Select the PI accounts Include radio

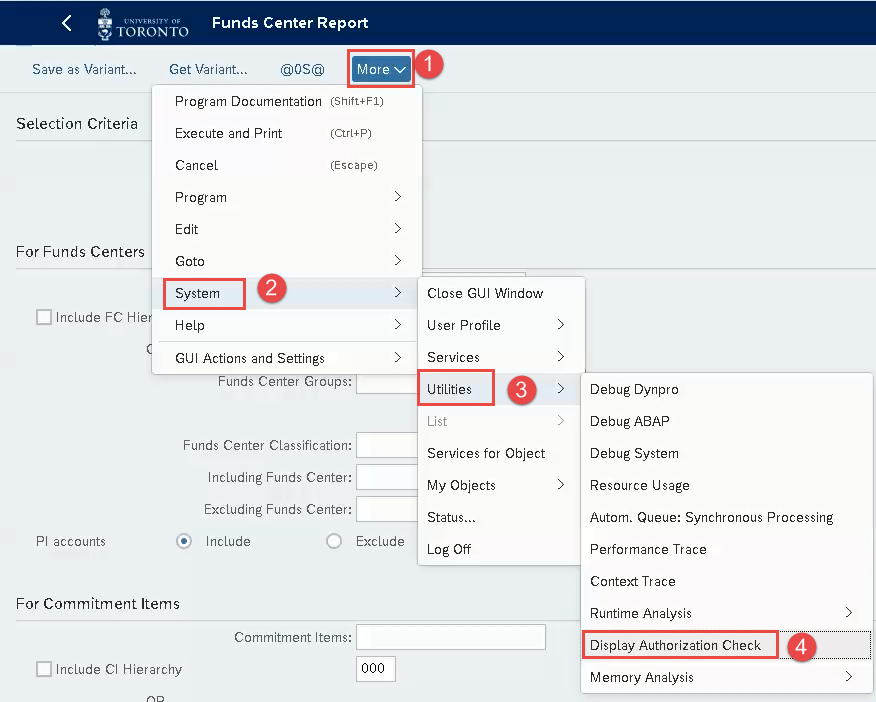[x=184, y=541]
